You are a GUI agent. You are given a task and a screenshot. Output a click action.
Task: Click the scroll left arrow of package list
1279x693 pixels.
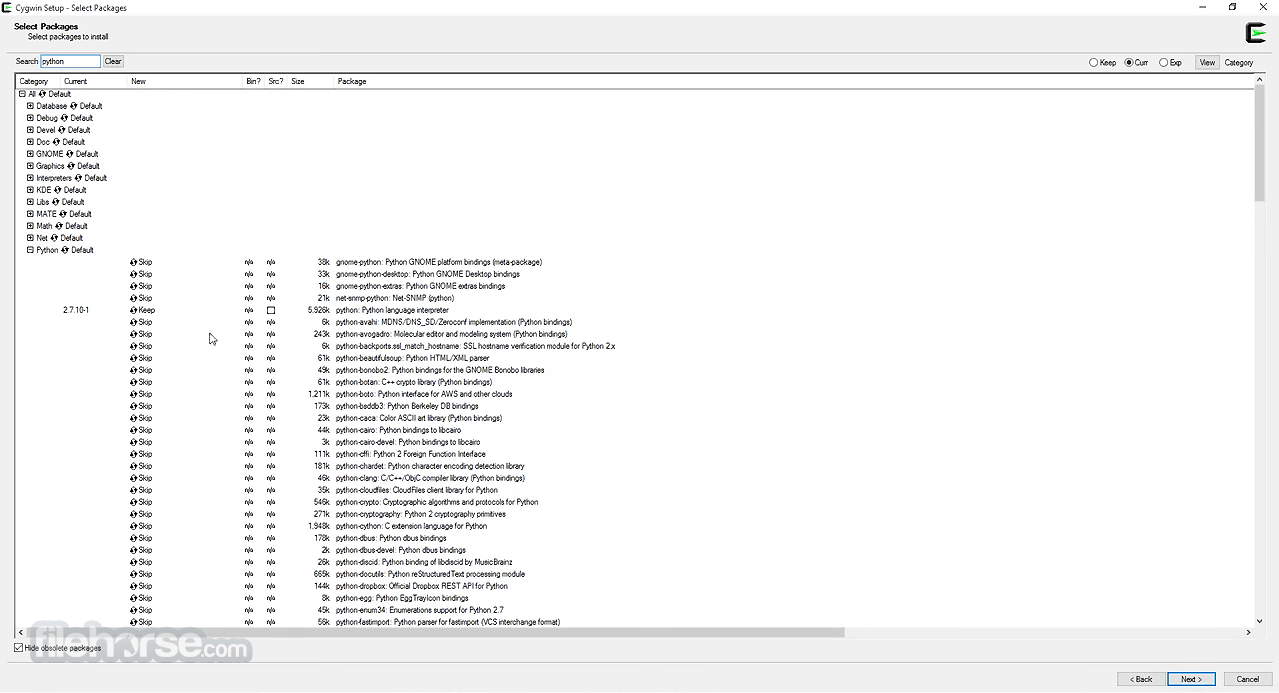pyautogui.click(x=20, y=632)
